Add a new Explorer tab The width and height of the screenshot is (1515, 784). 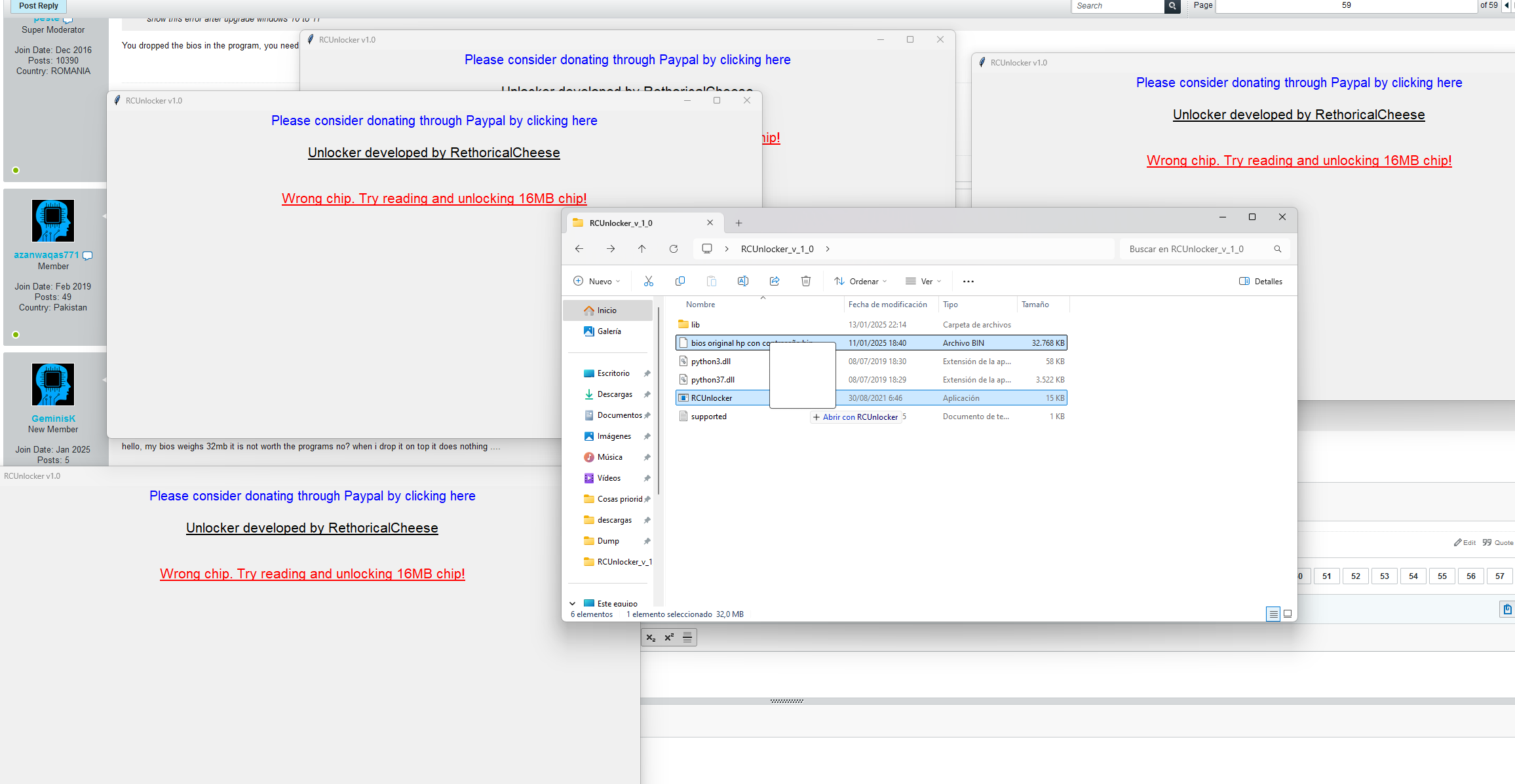(738, 223)
